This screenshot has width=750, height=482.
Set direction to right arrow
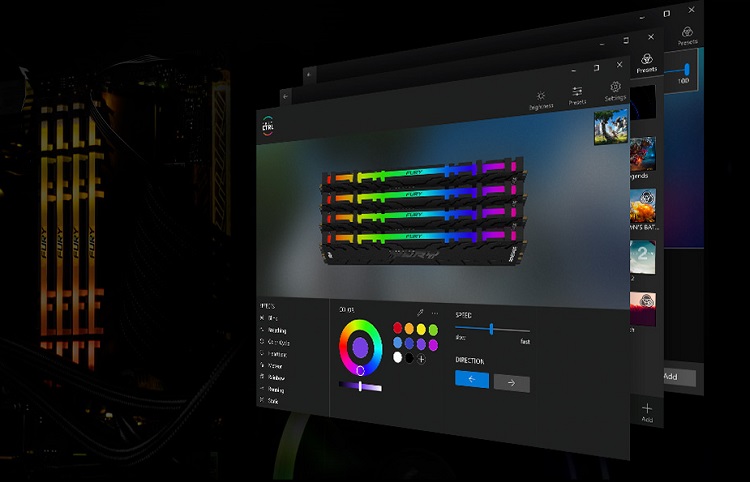tap(511, 383)
